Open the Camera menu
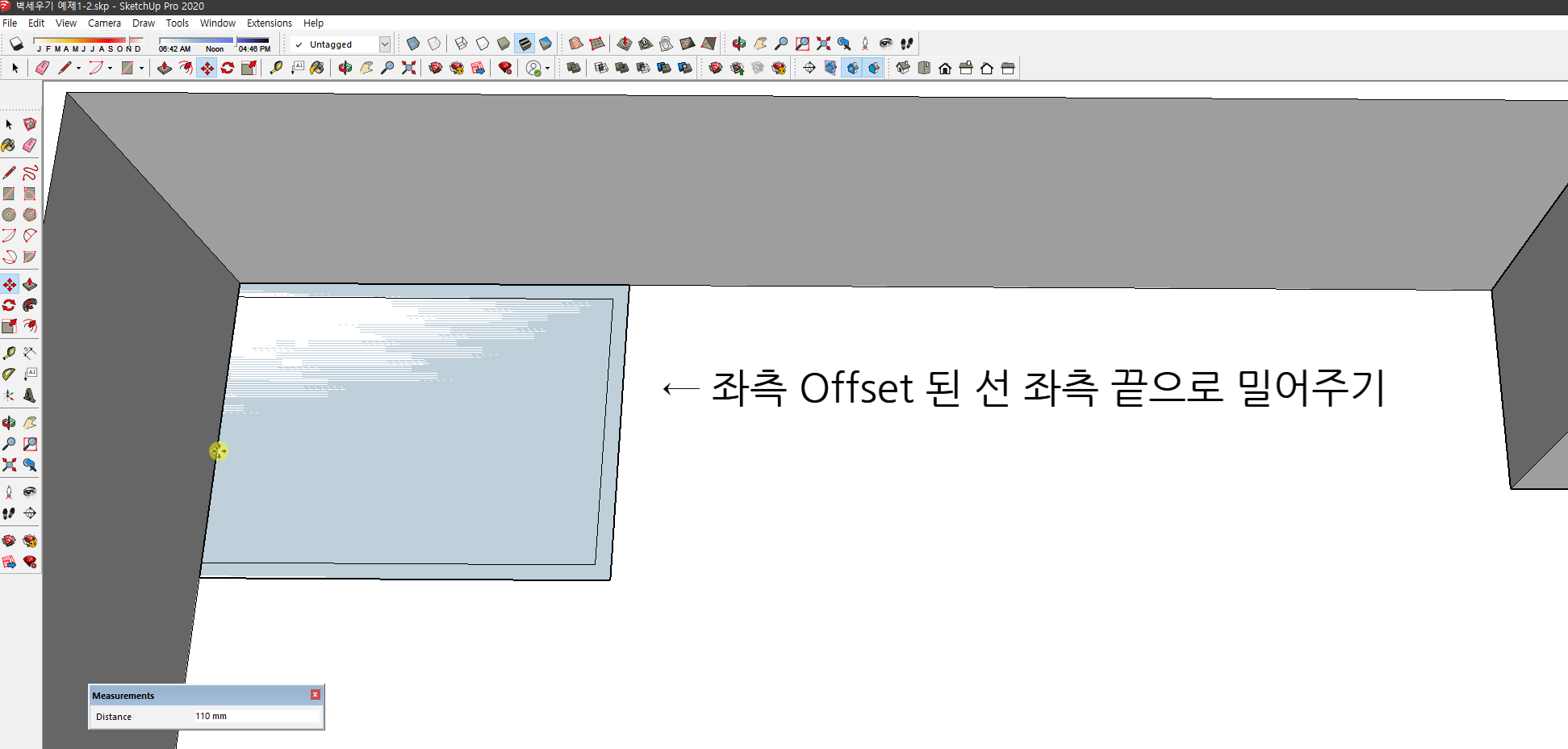Screen dimensions: 1568x749 [104, 23]
